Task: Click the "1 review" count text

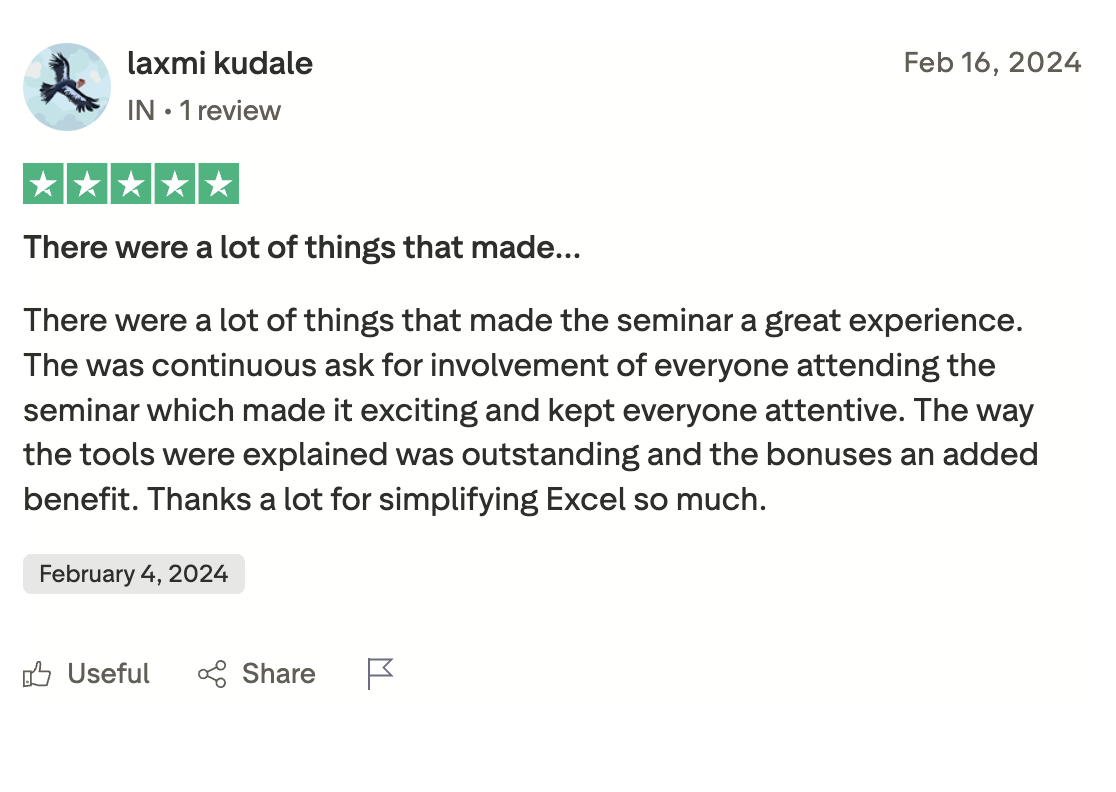Action: 230,110
